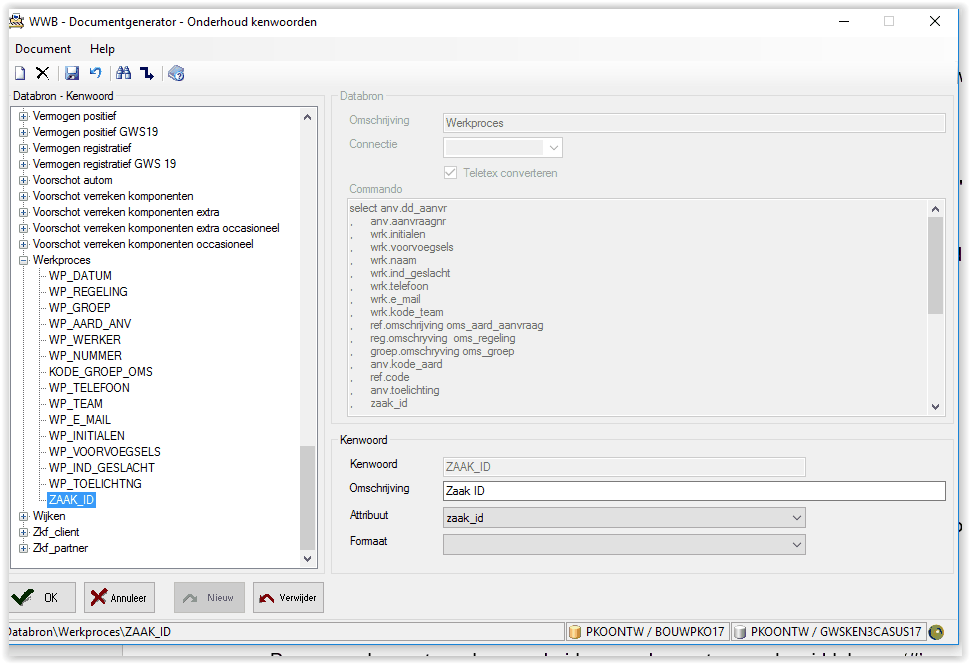Select WP_TOELICHTNG in the tree

95,484
